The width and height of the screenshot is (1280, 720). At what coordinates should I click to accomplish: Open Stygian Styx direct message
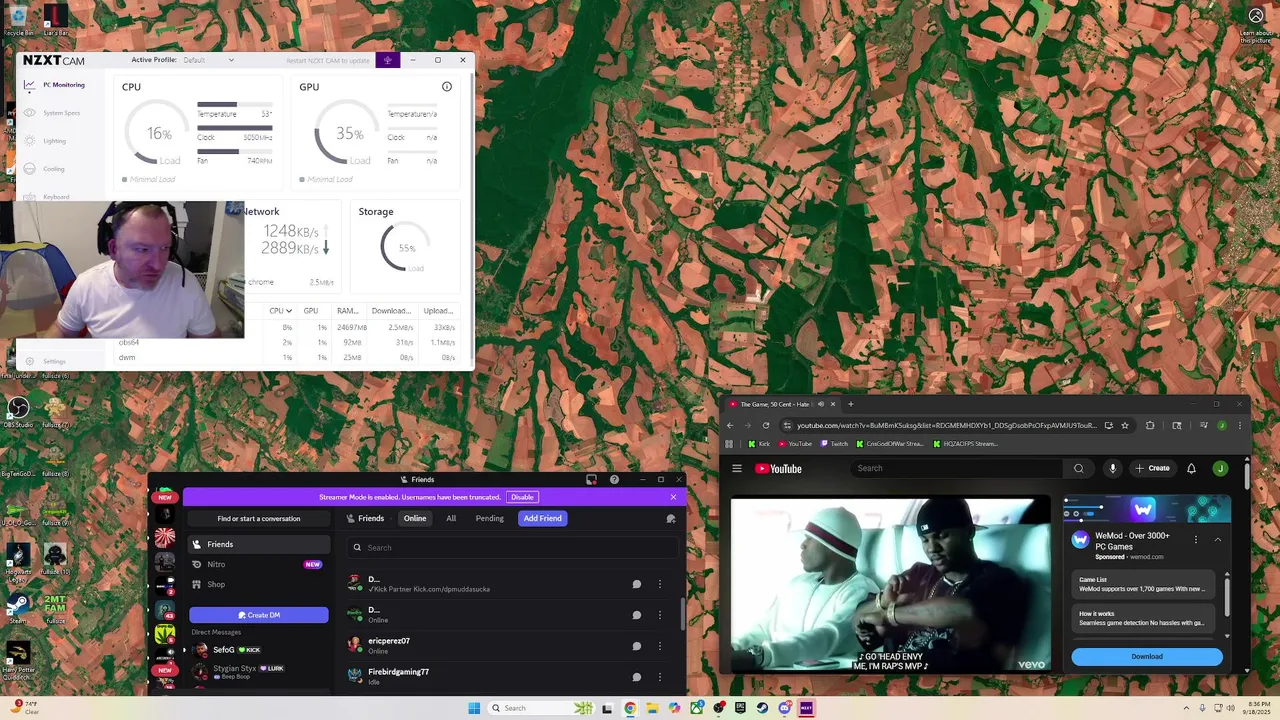pos(257,670)
